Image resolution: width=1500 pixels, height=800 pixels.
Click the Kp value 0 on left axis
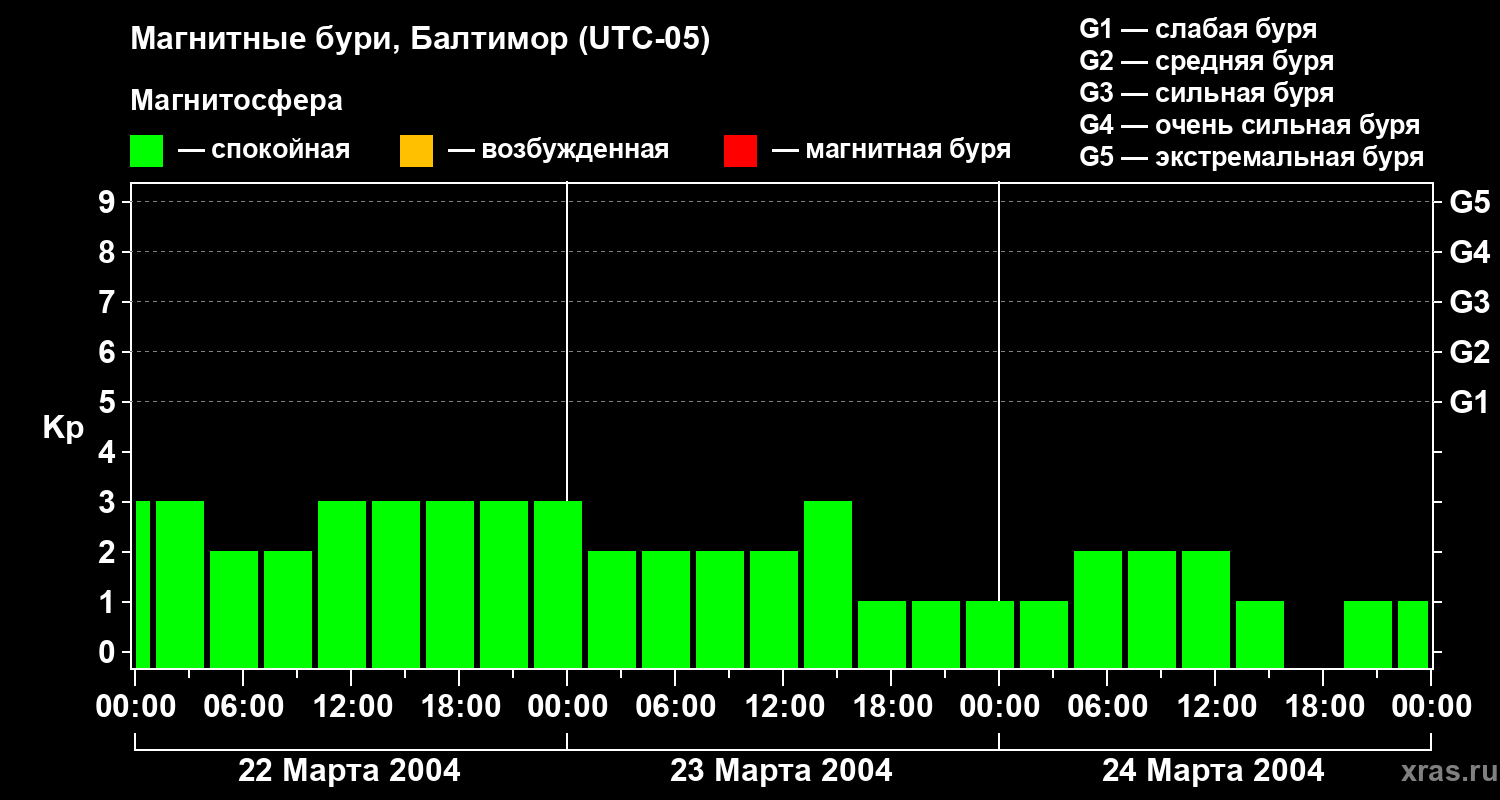tap(107, 652)
